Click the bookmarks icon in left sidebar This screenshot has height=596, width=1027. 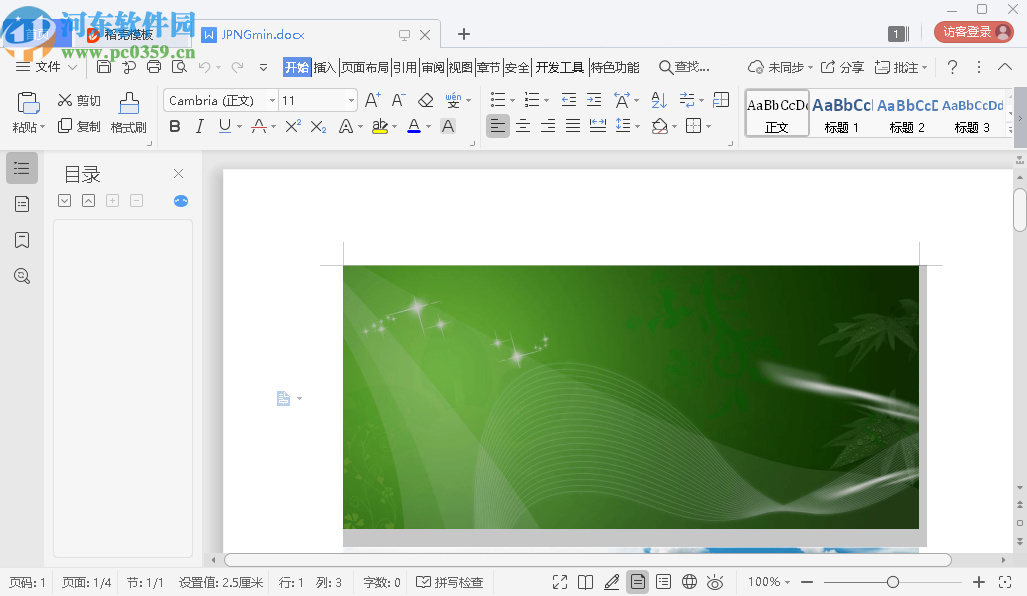pos(22,240)
